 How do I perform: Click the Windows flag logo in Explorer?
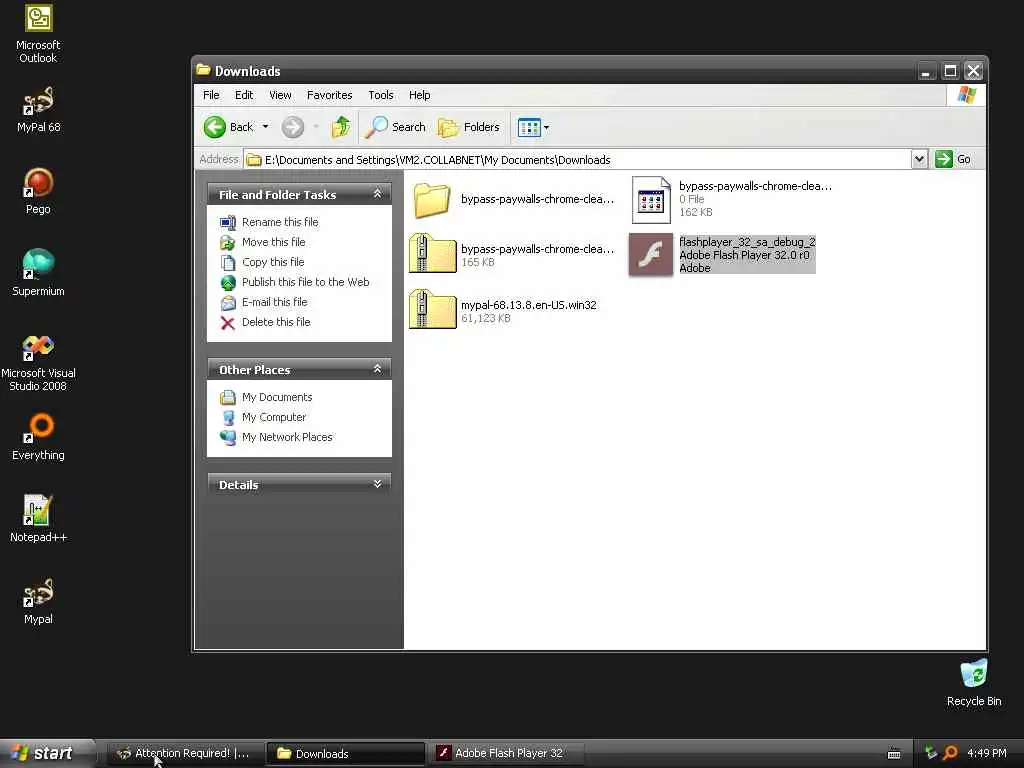point(966,95)
